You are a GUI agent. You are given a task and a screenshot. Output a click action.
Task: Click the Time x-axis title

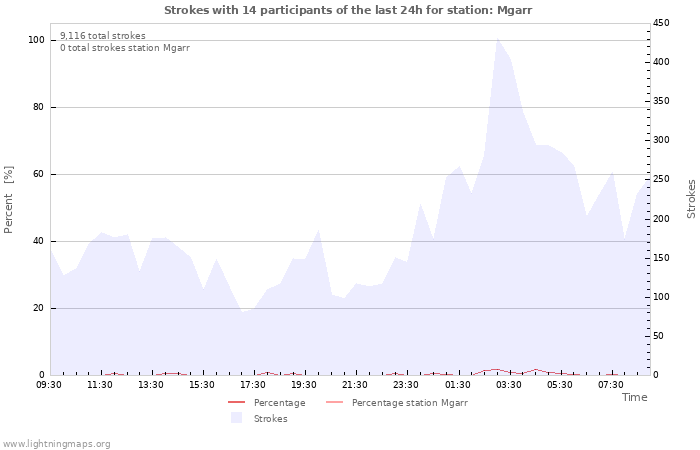pyautogui.click(x=634, y=397)
